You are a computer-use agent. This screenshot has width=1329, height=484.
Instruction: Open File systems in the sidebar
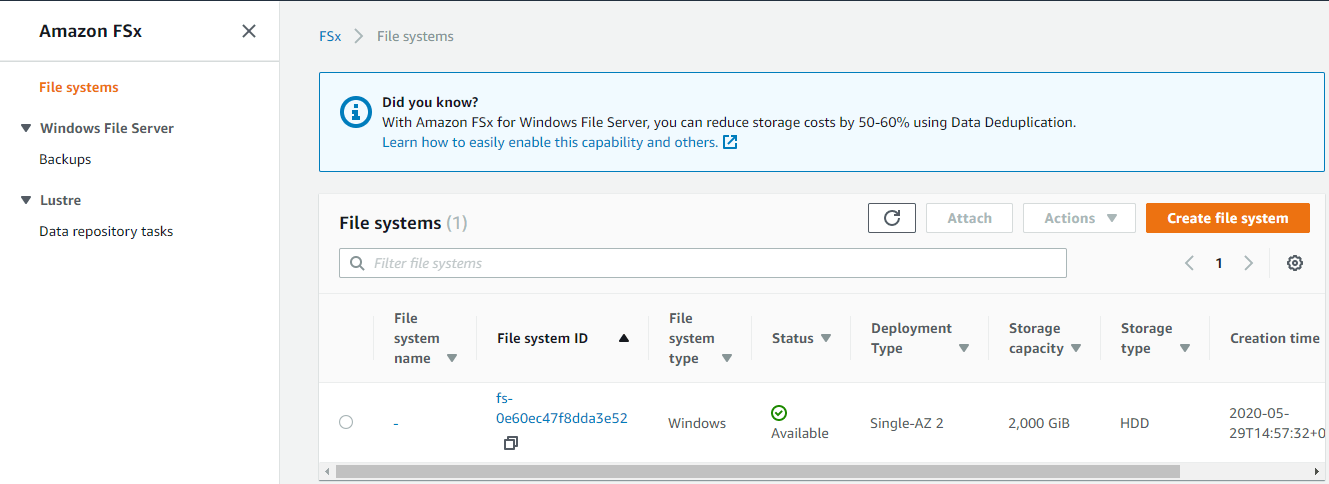coord(79,87)
